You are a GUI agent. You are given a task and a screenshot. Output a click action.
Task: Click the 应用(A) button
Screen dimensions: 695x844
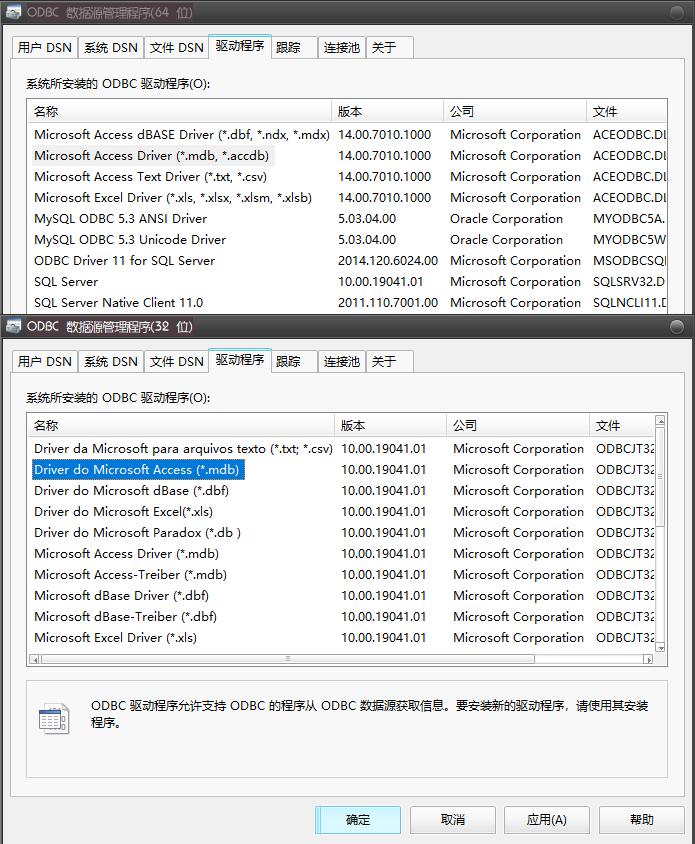(547, 820)
